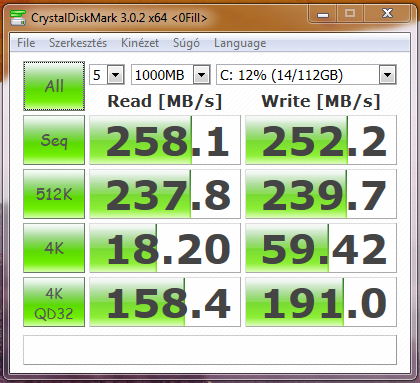This screenshot has height=383, width=420.
Task: Click the 4K QD32 read result 158.4
Action: tap(165, 302)
